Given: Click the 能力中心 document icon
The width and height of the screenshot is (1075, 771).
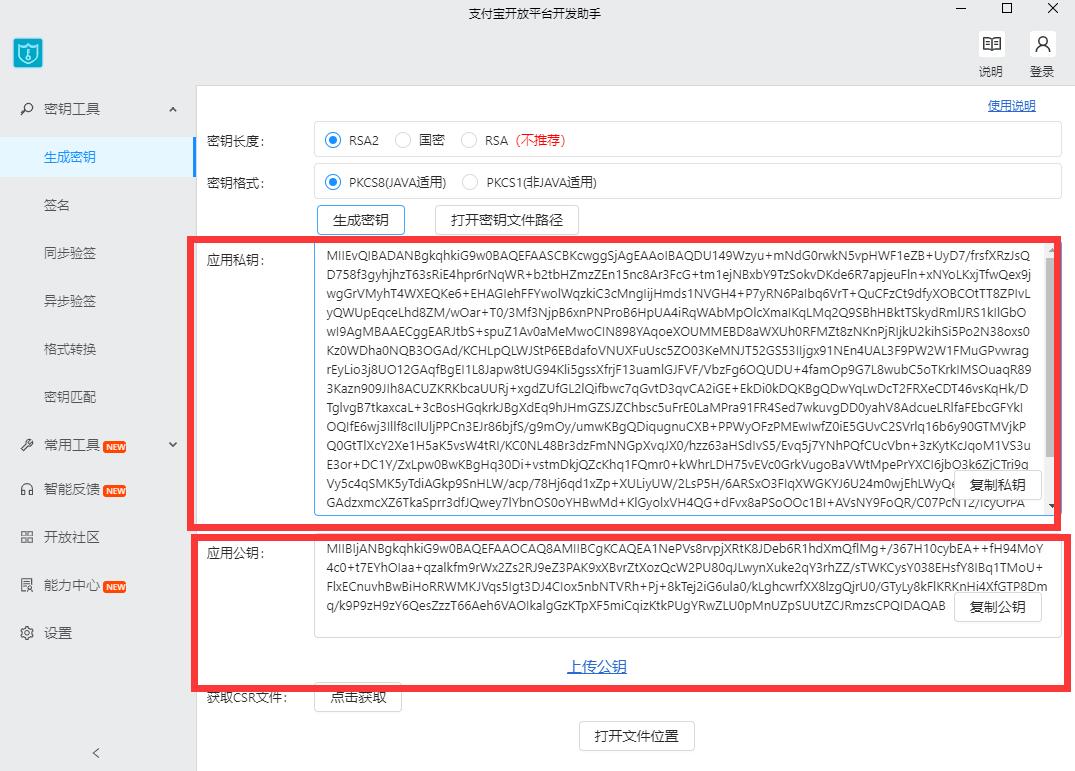Looking at the screenshot, I should [x=27, y=586].
